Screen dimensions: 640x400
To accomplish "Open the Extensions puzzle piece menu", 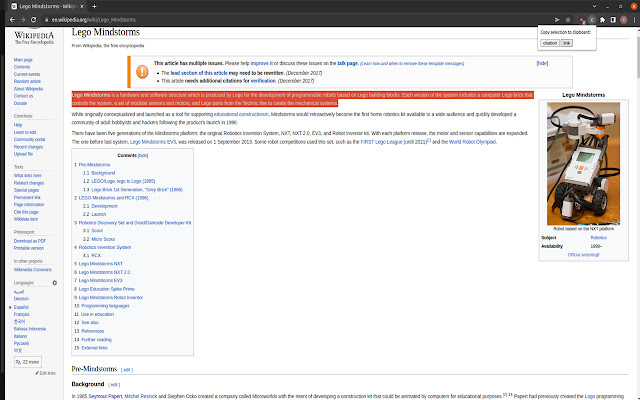I will tap(602, 20).
